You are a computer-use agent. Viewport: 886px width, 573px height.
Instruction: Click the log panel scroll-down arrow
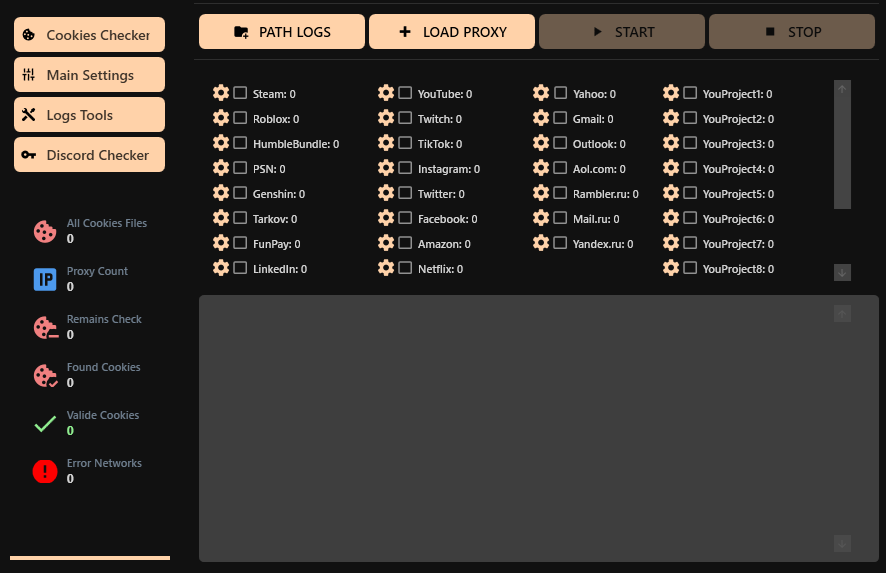842,544
